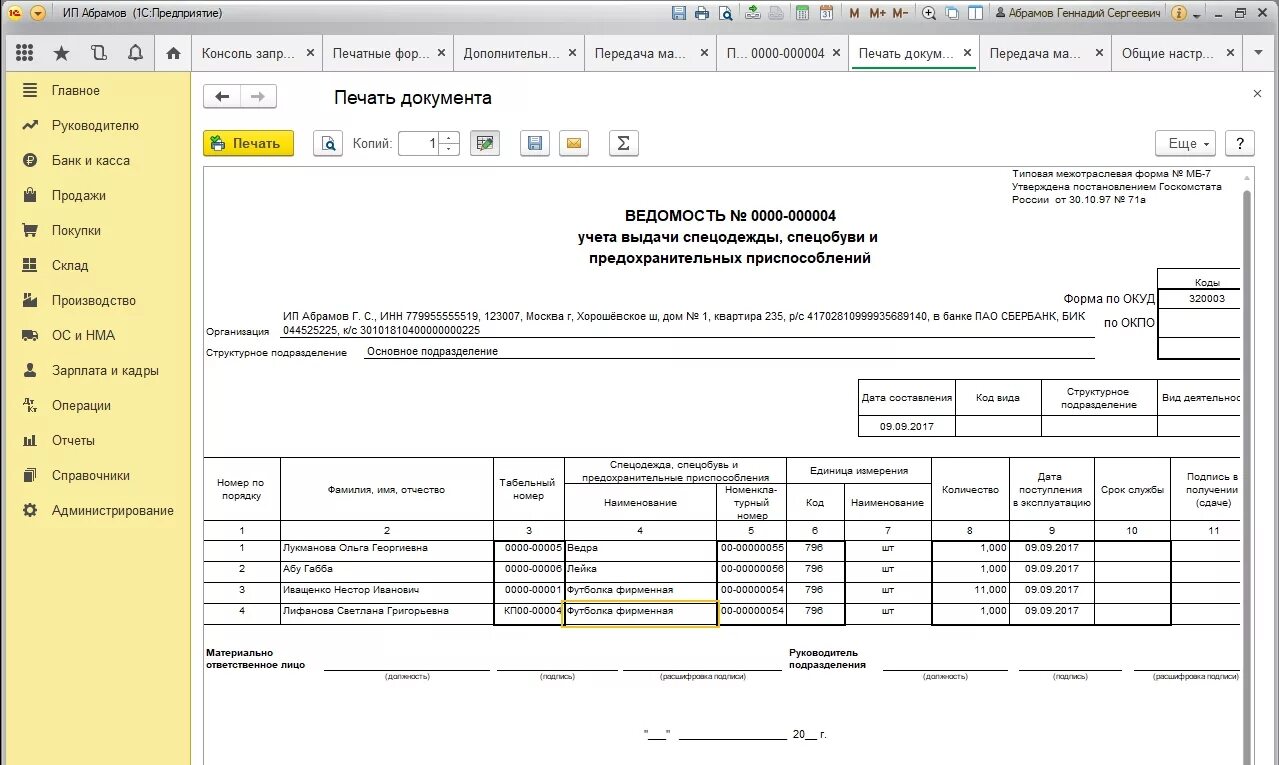Select cell Лукманова Ольга Георгиевна

(387, 549)
